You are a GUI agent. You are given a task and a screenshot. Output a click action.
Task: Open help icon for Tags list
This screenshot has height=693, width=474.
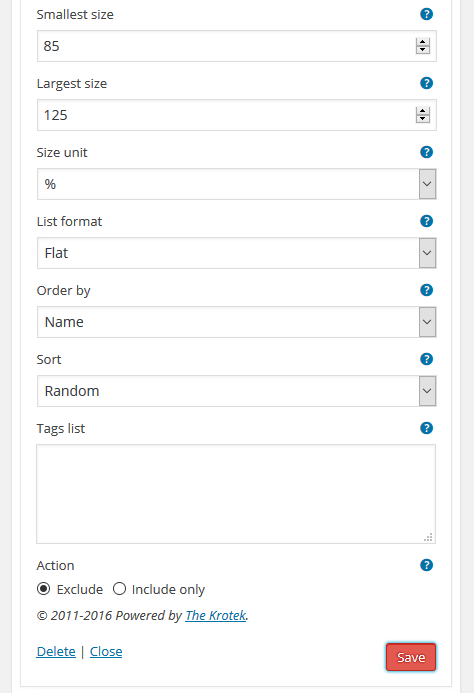(x=426, y=428)
